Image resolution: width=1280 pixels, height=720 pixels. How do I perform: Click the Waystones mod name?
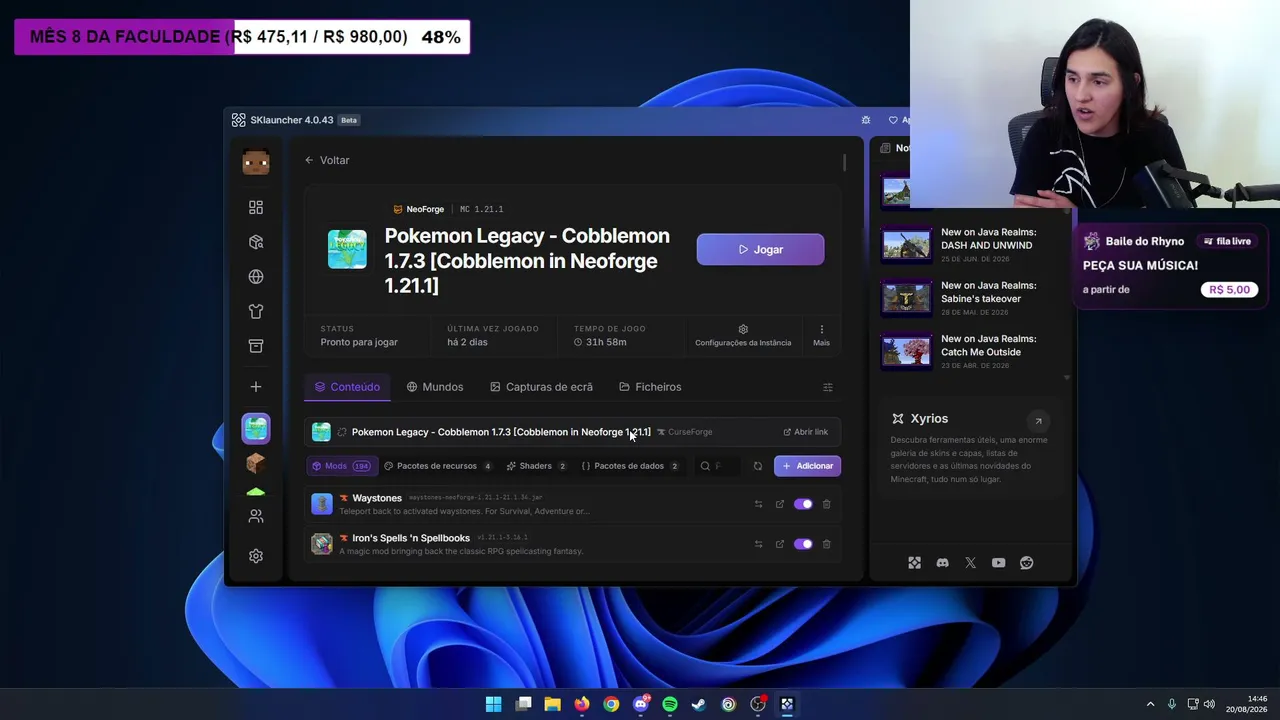coord(377,498)
